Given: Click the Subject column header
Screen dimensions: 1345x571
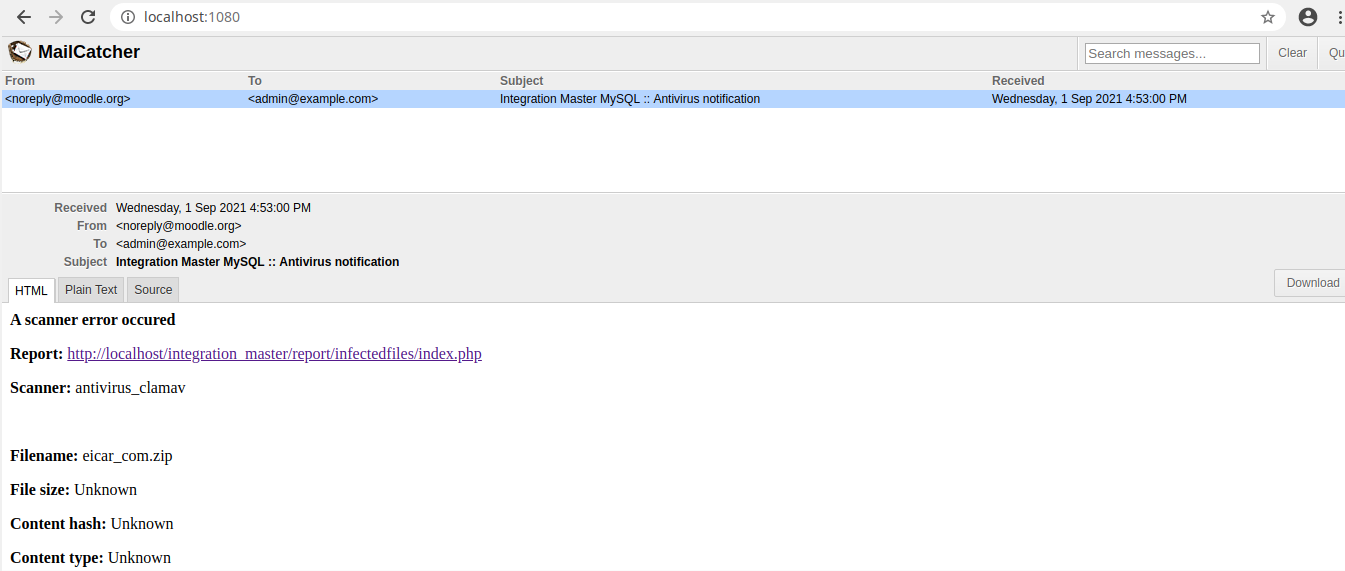Looking at the screenshot, I should click(522, 81).
